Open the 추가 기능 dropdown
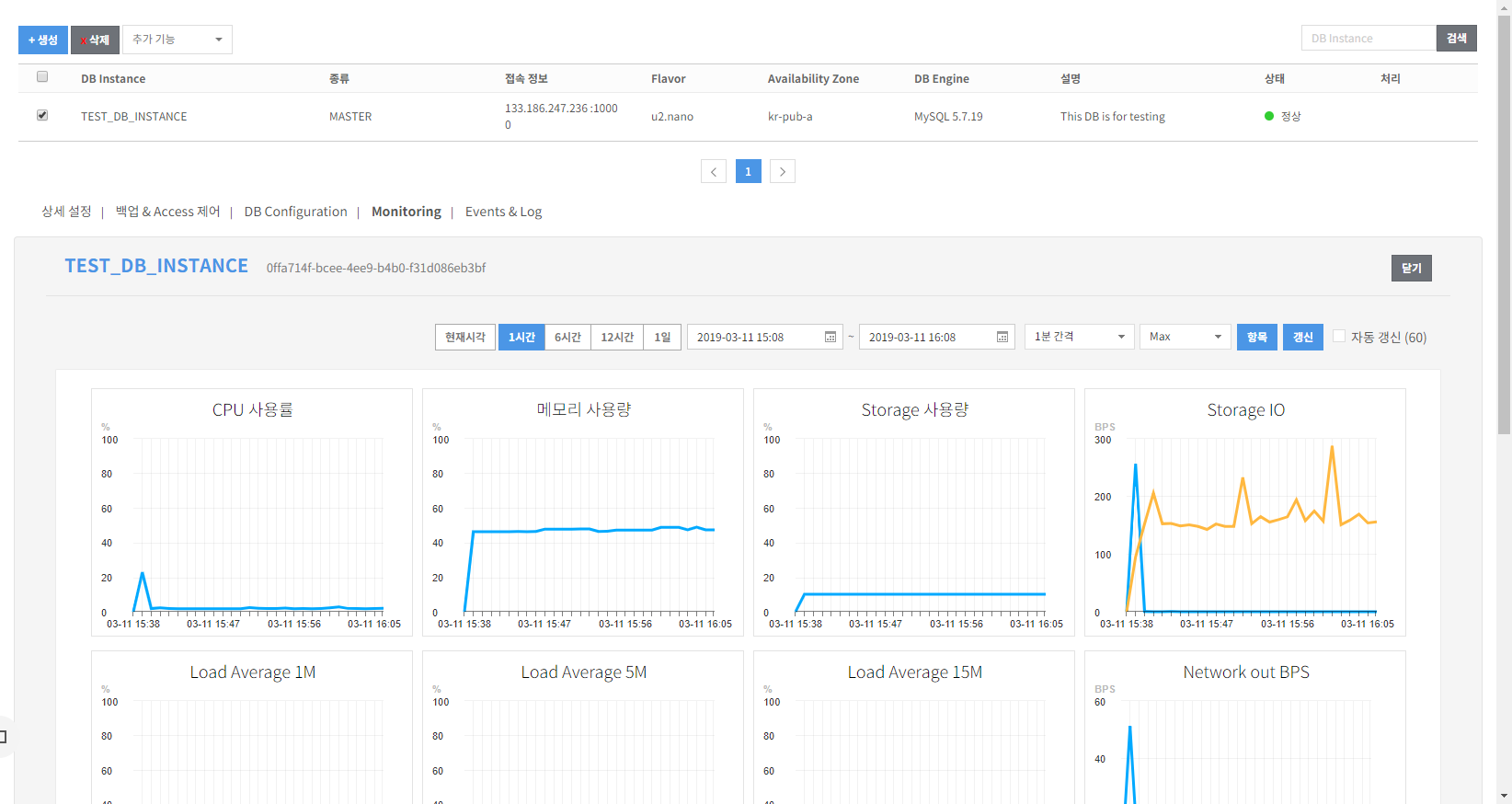Viewport: 1512px width, 804px height. [178, 40]
